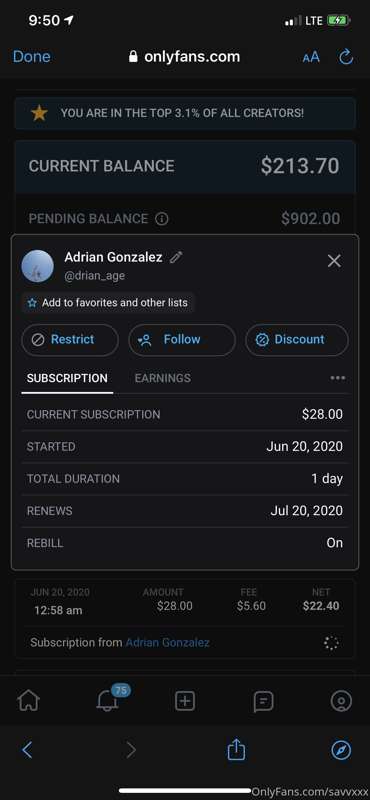The height and width of the screenshot is (800, 370).
Task: Tap the Discount button
Action: (x=297, y=340)
